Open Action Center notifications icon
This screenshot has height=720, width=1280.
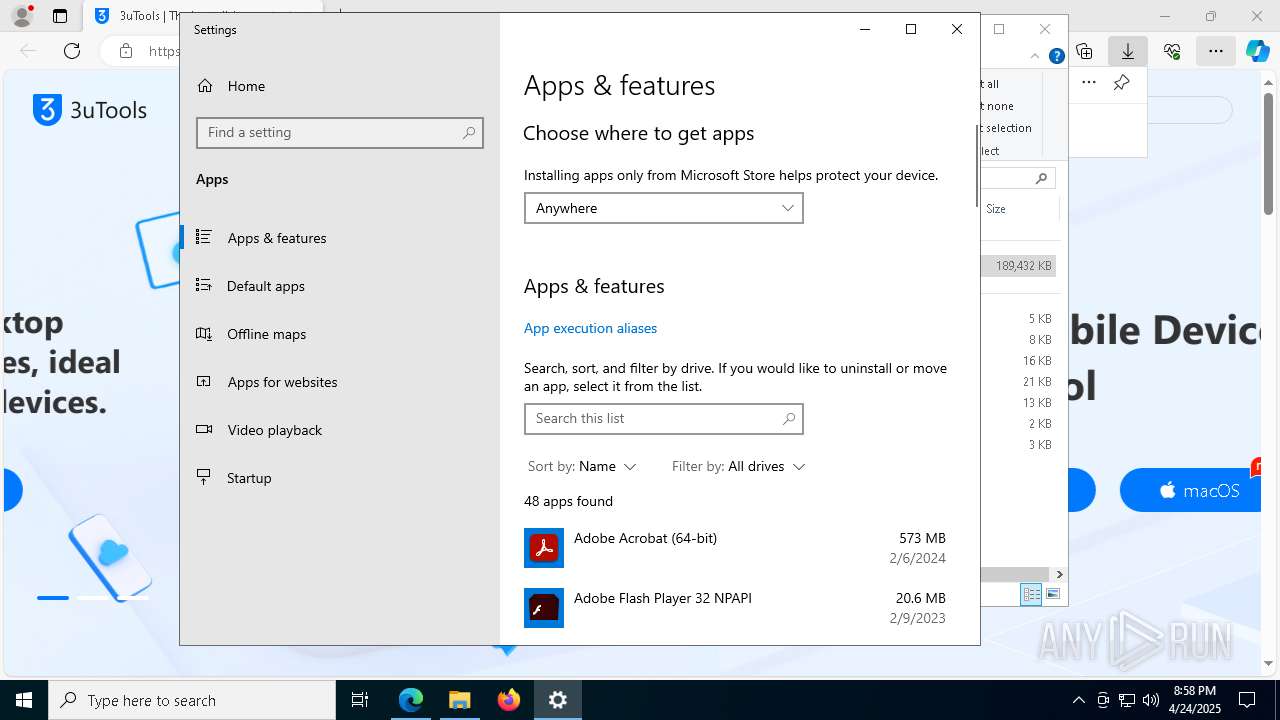[1247, 700]
